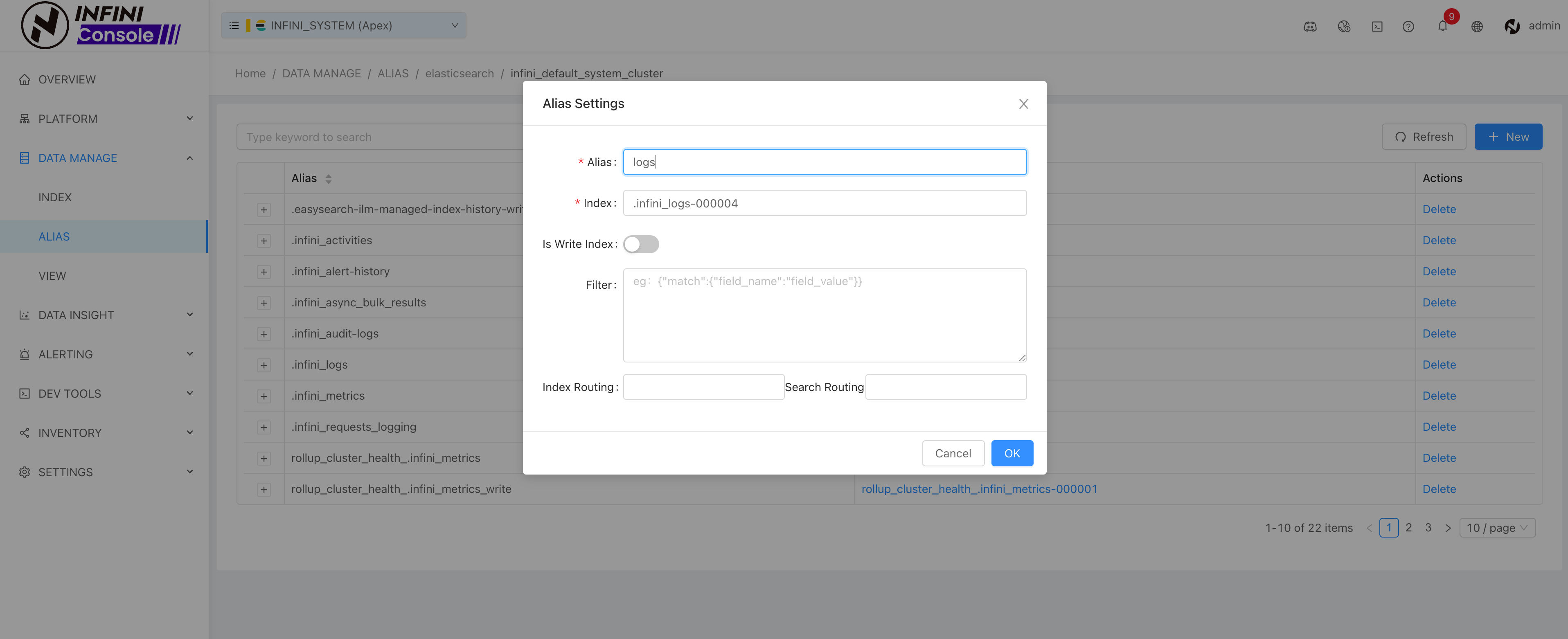
Task: Click the notification bell icon
Action: point(1442,26)
